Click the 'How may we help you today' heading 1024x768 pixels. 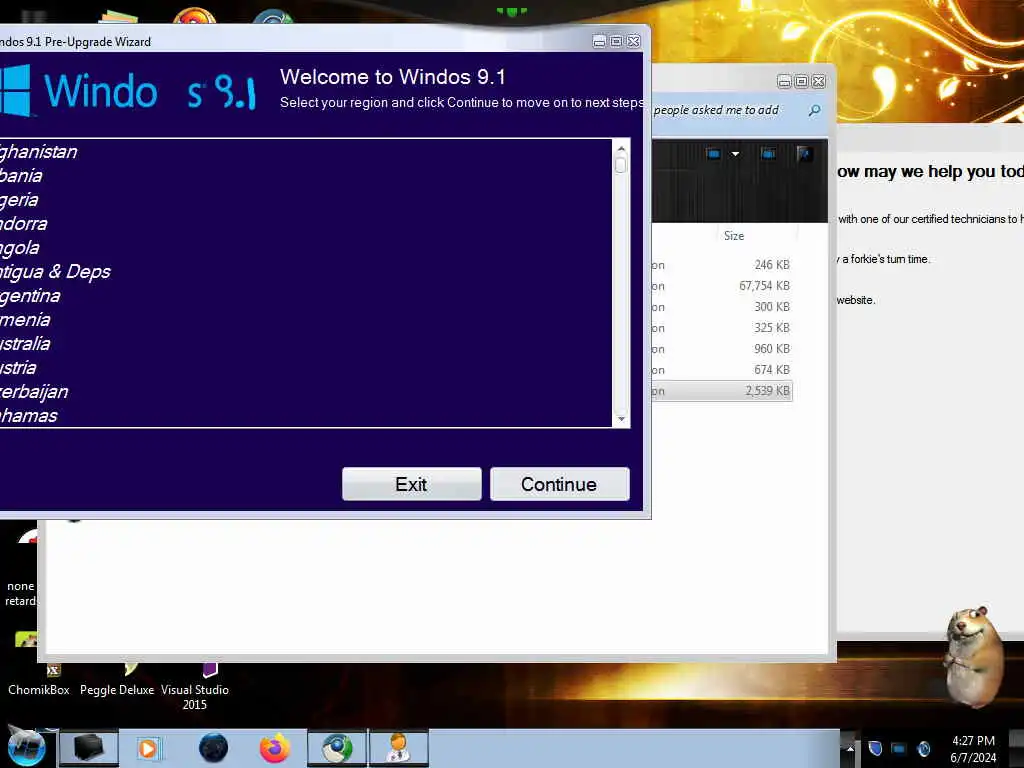(x=930, y=172)
